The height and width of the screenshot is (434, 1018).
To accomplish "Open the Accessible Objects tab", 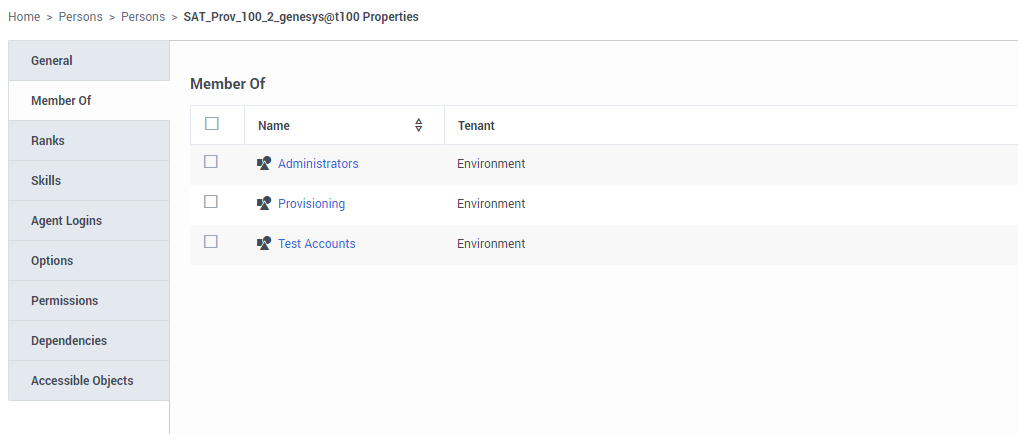I will click(x=89, y=381).
